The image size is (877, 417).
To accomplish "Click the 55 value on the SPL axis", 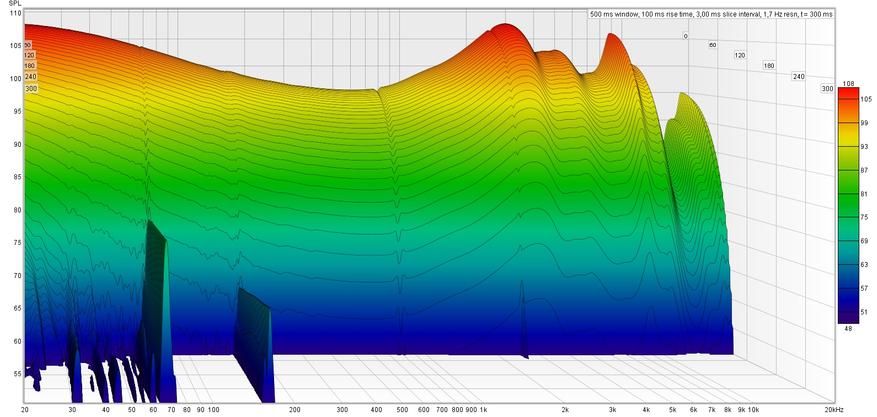I will click(x=18, y=373).
